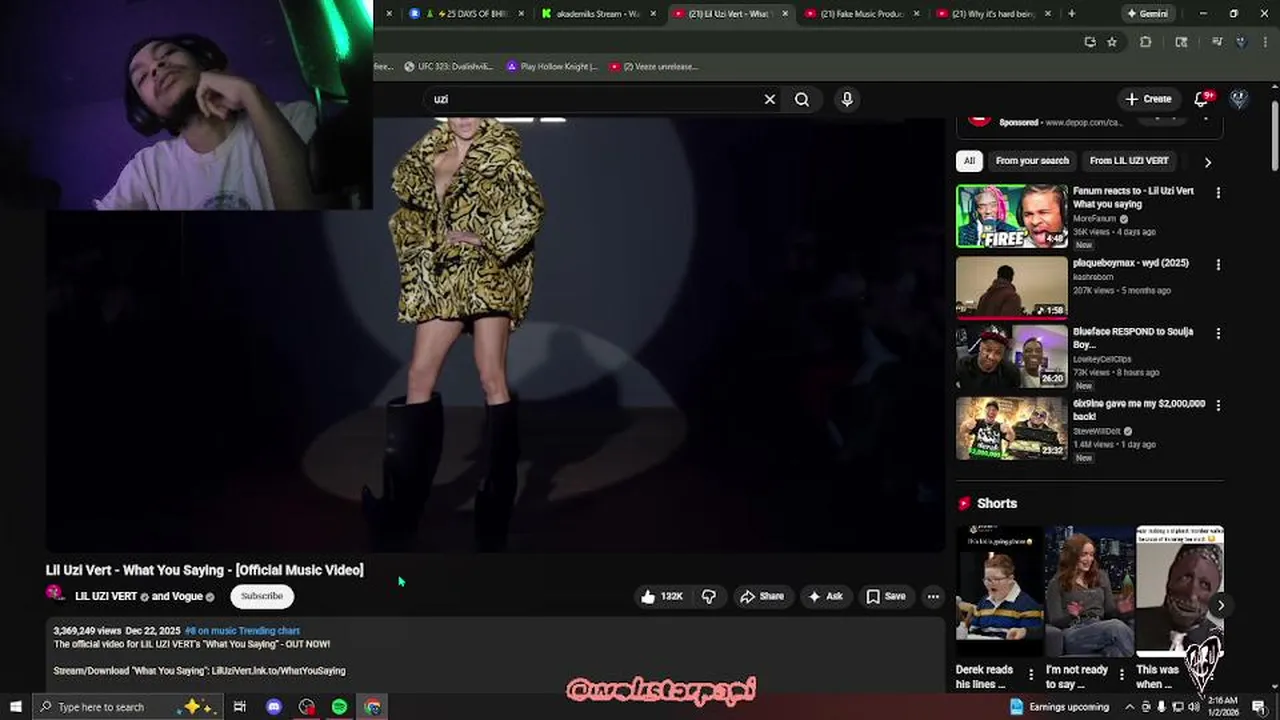Open options for Derek reads short
This screenshot has width=1280, height=720.
(x=1031, y=674)
